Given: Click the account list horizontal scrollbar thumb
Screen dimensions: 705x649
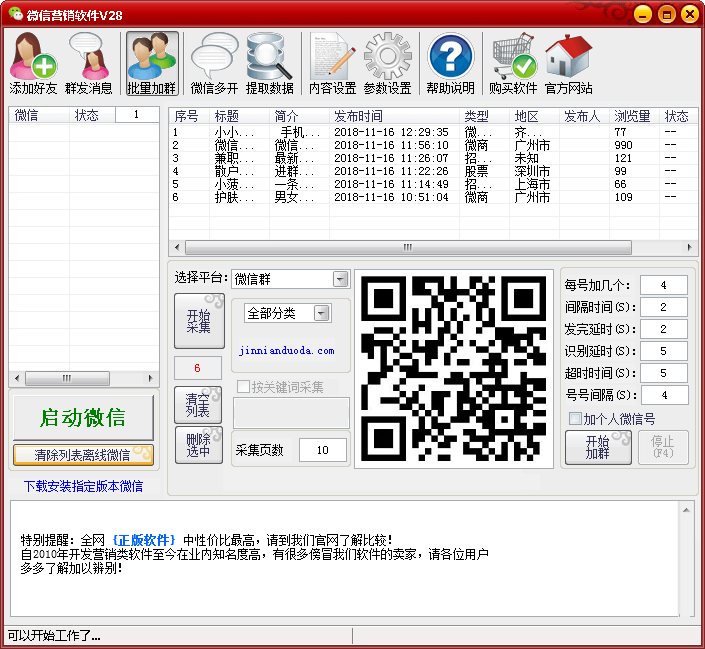Looking at the screenshot, I should 67,378.
